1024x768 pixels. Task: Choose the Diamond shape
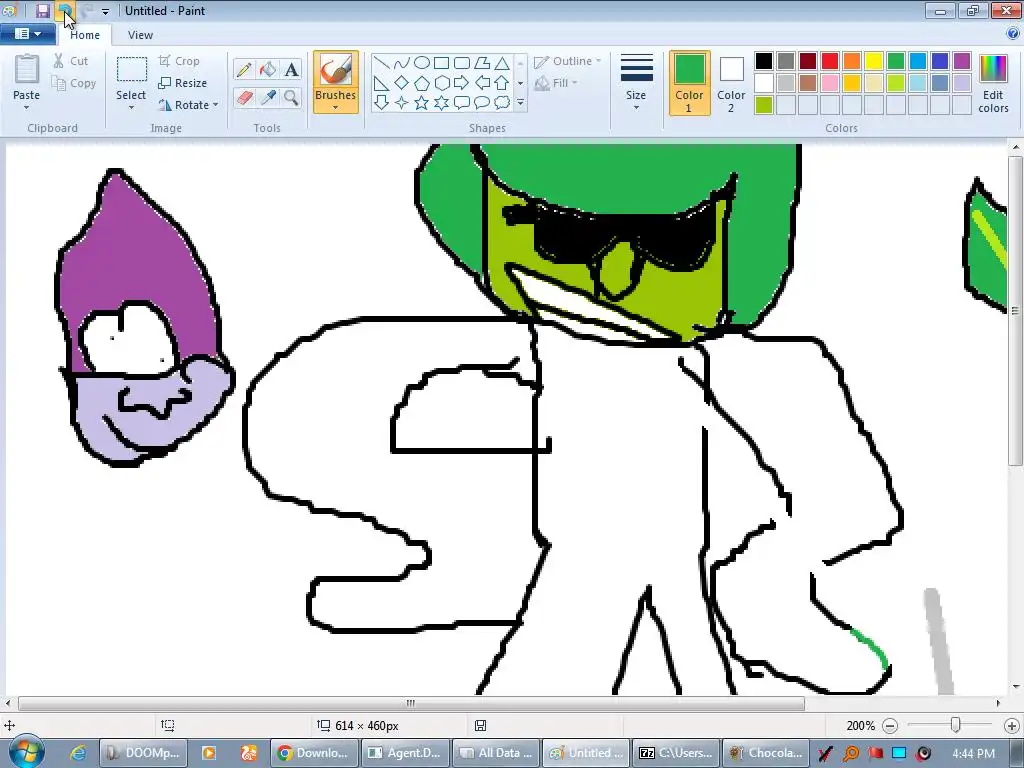point(402,83)
